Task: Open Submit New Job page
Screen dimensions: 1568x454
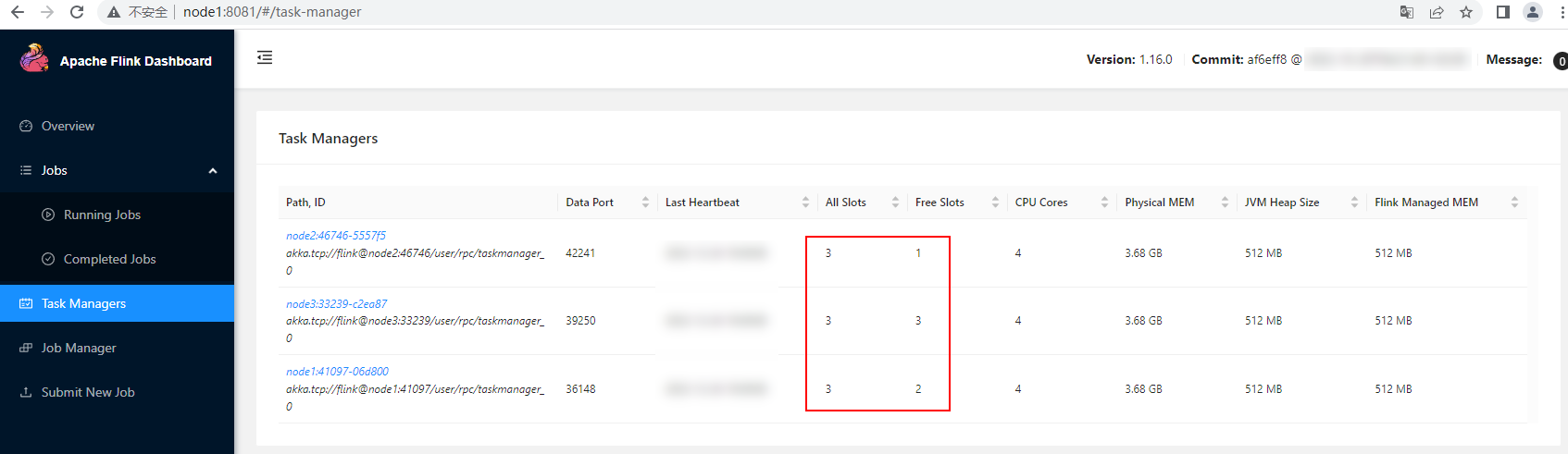Action: point(117,392)
